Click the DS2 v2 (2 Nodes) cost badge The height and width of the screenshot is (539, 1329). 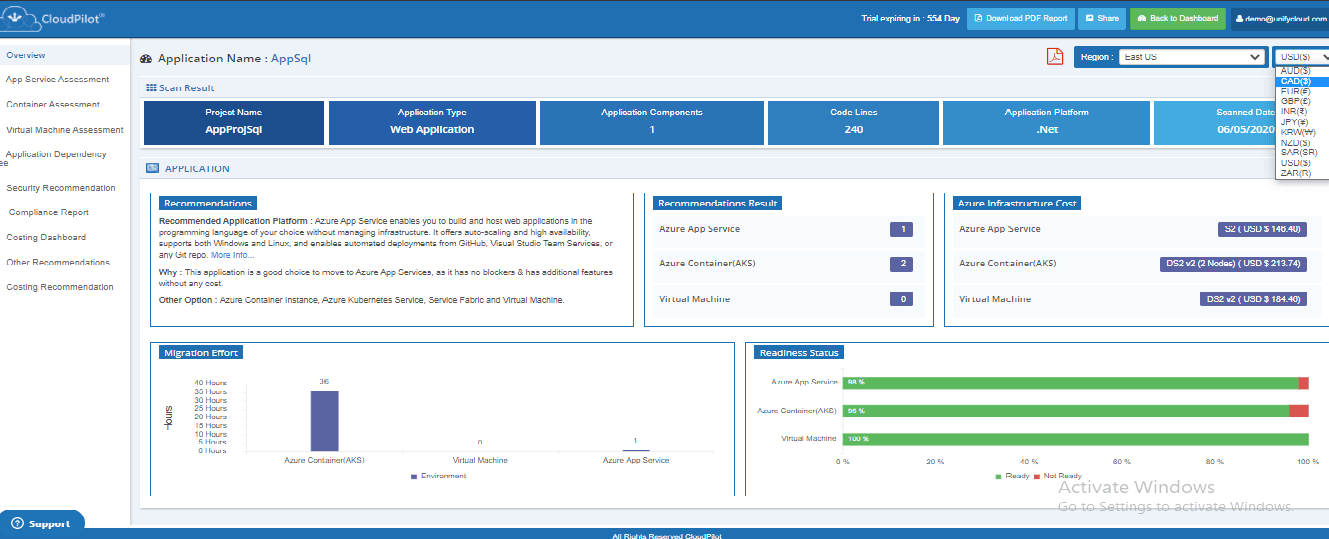tap(1232, 264)
